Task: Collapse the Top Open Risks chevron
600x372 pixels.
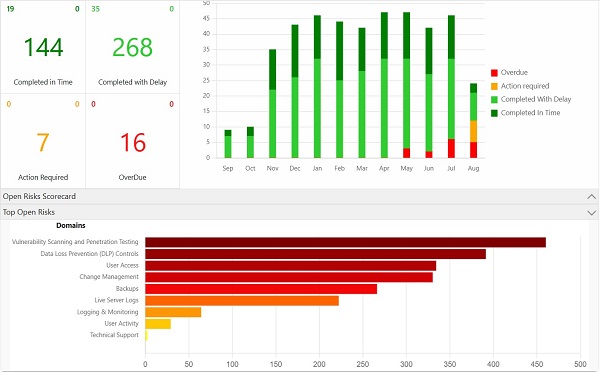Action: pyautogui.click(x=591, y=213)
